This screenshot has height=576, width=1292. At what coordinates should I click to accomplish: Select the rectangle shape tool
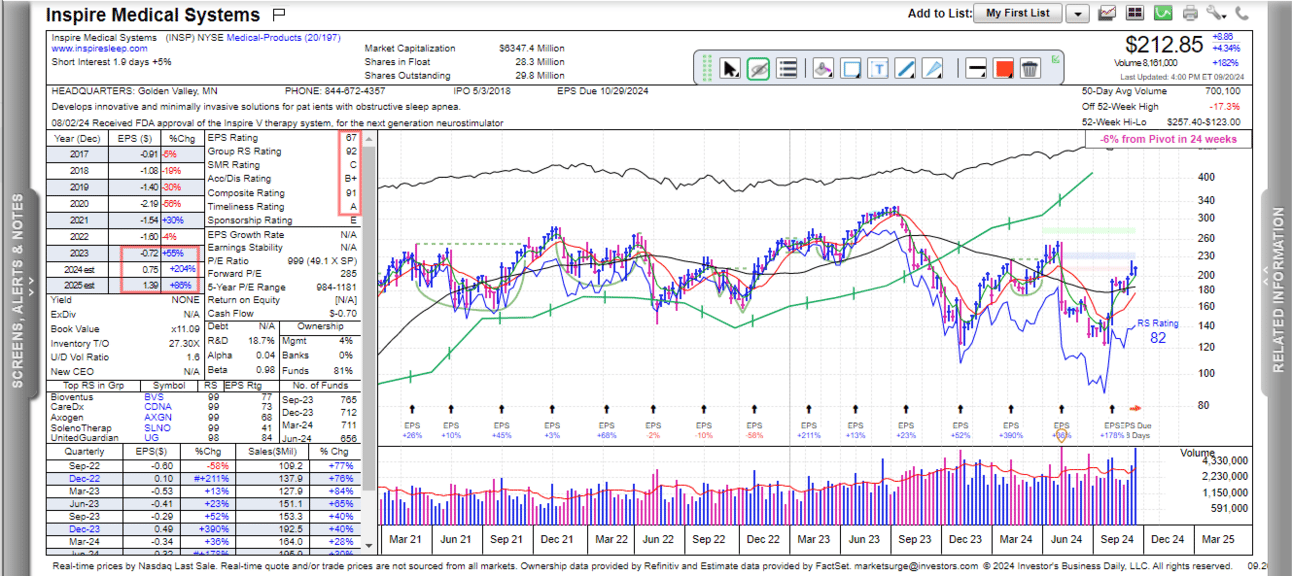coord(851,68)
